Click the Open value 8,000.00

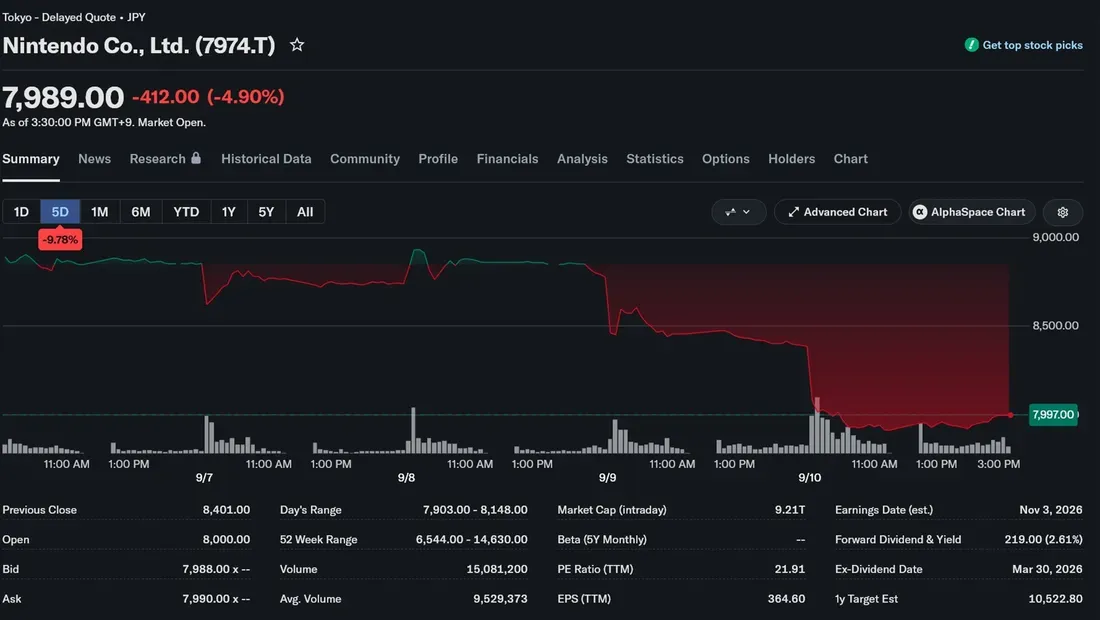pos(226,539)
